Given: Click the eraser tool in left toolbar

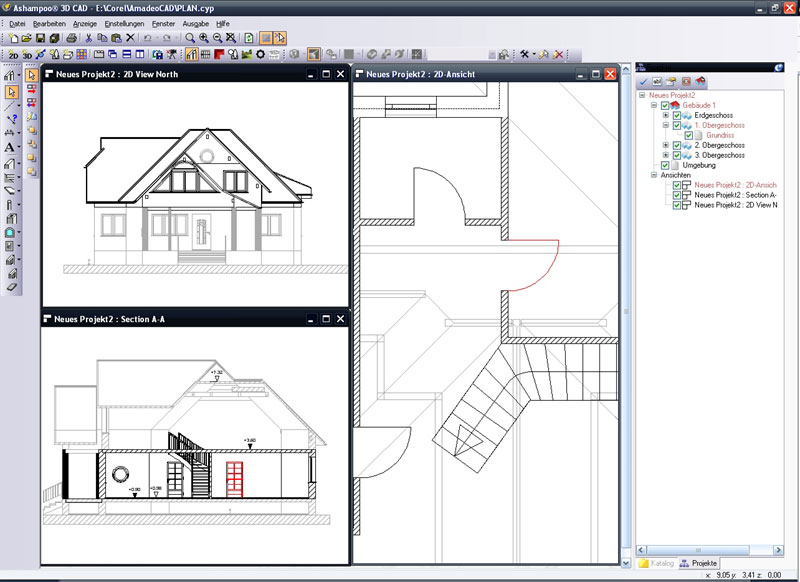Looking at the screenshot, I should click(x=11, y=287).
